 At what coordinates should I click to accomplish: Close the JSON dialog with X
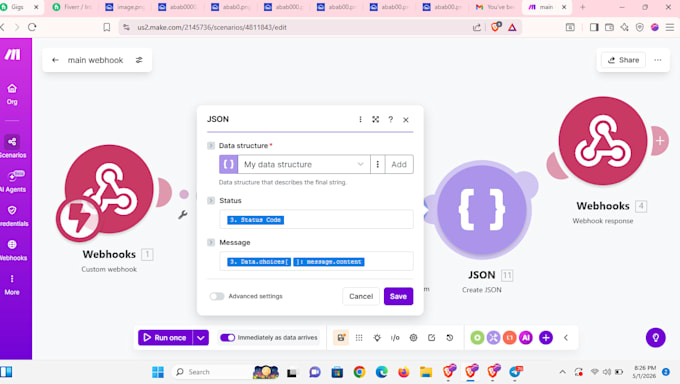point(406,120)
